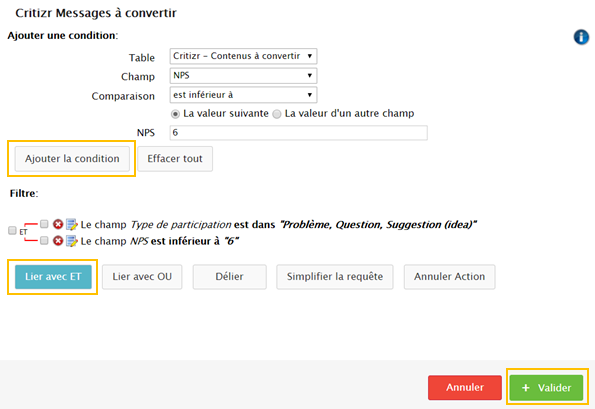Tick the Type de participation condition checkbox

click(x=44, y=224)
